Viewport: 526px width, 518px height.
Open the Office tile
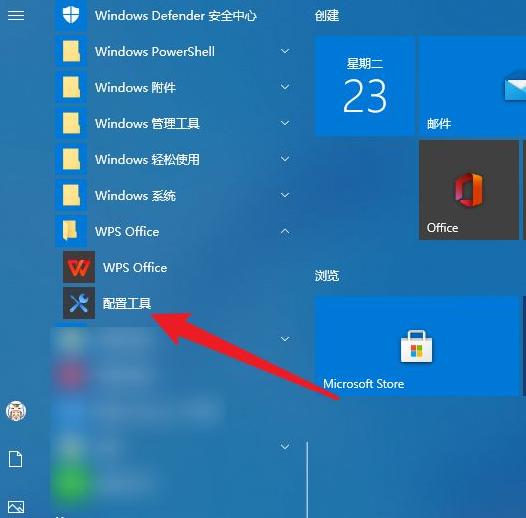469,190
